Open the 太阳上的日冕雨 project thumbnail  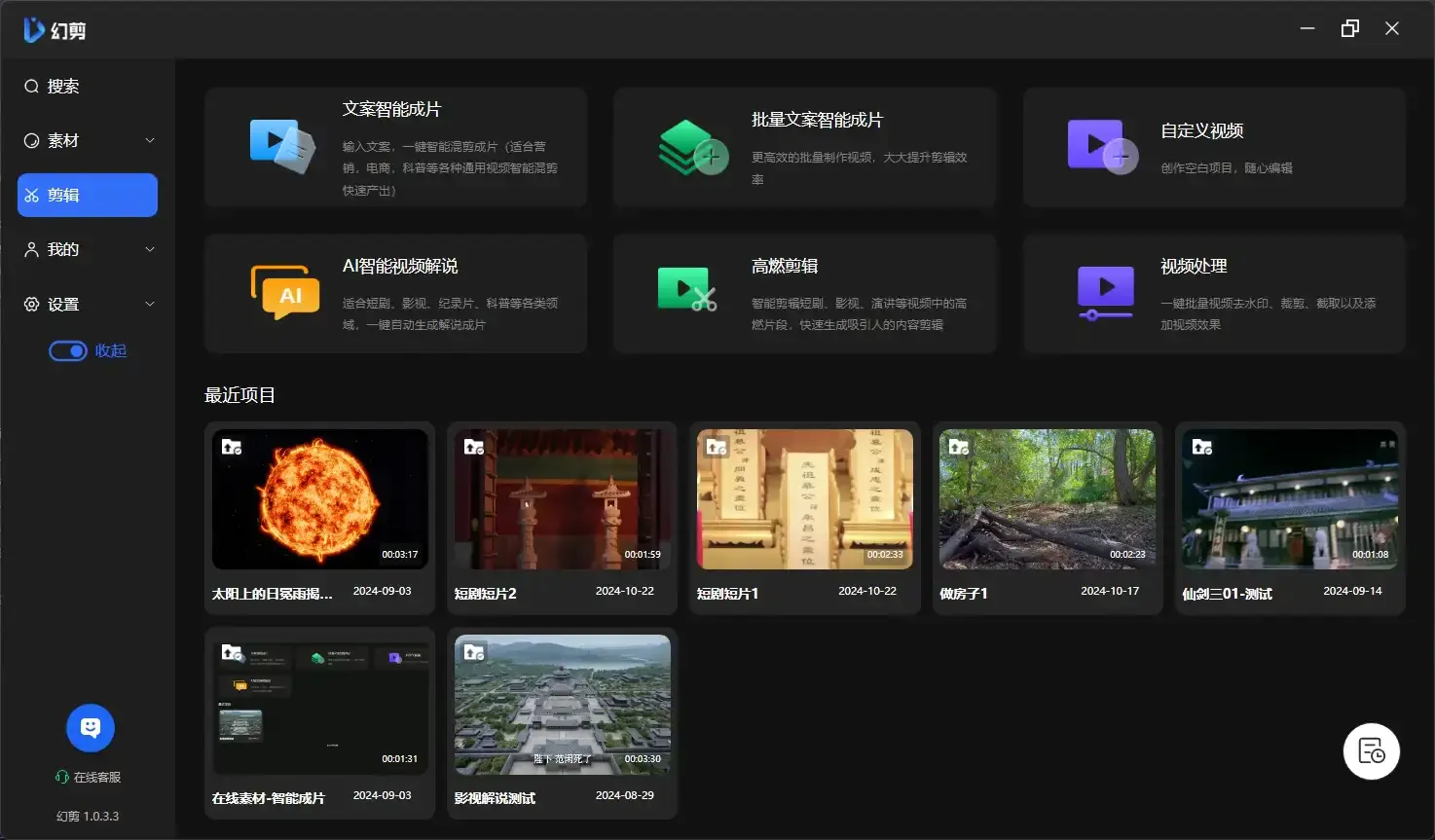click(319, 499)
